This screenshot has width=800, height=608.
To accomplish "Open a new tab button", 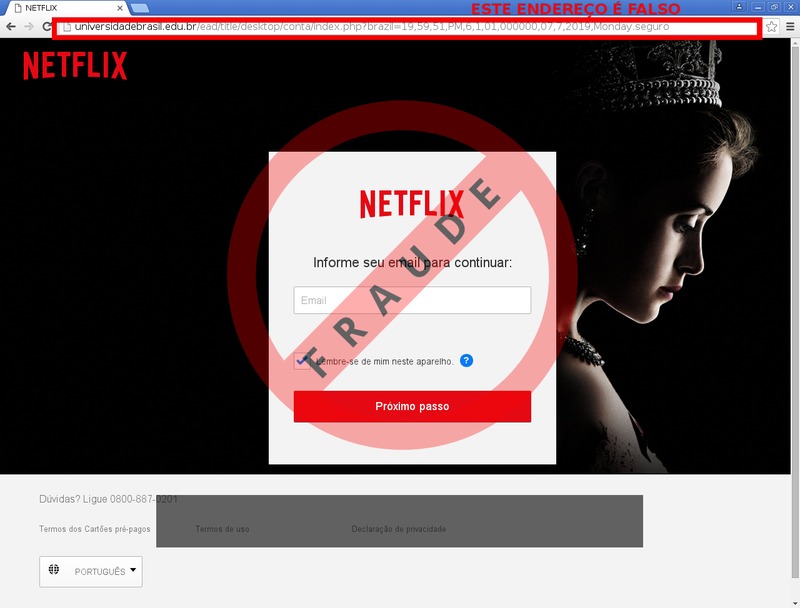I will (139, 8).
